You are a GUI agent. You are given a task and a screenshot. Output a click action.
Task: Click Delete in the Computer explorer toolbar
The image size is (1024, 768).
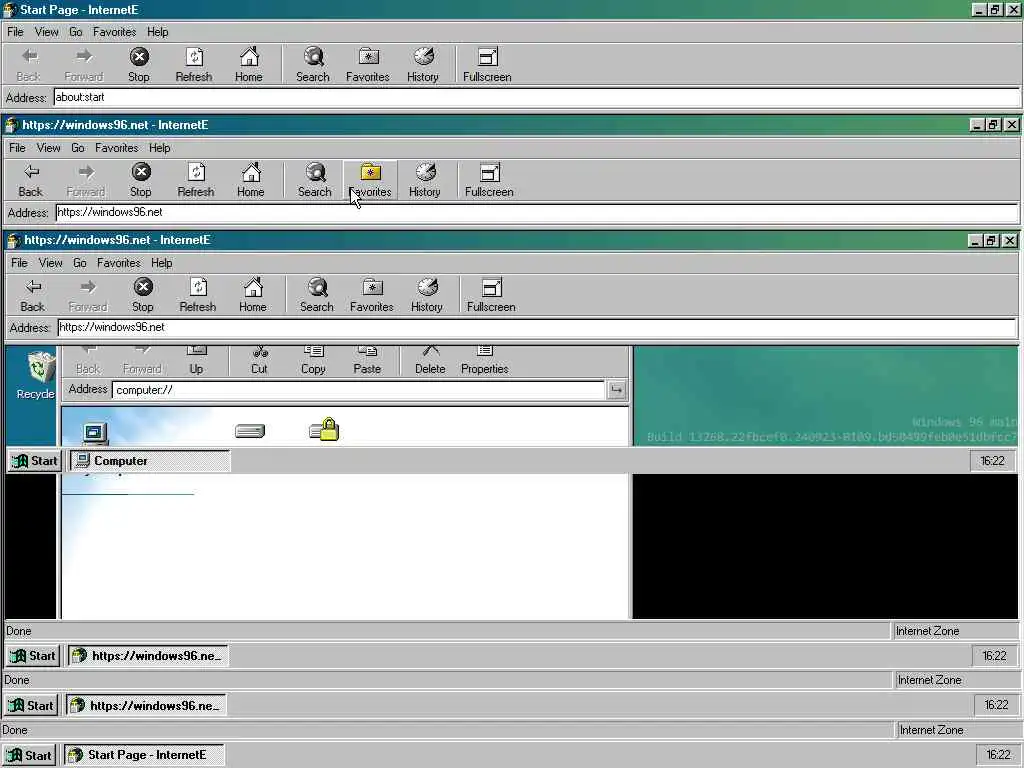click(x=430, y=361)
